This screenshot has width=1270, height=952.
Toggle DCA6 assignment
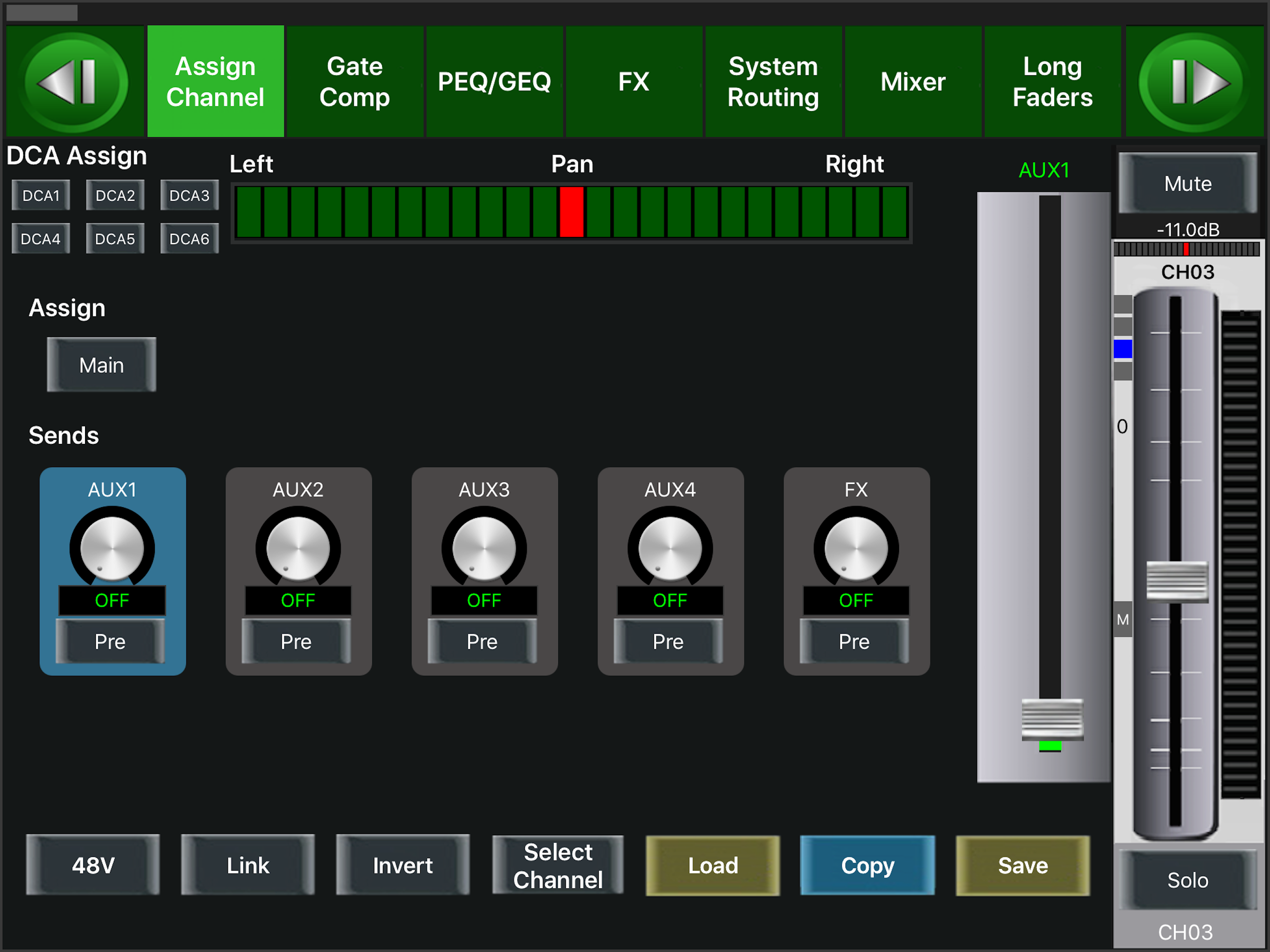(x=190, y=238)
